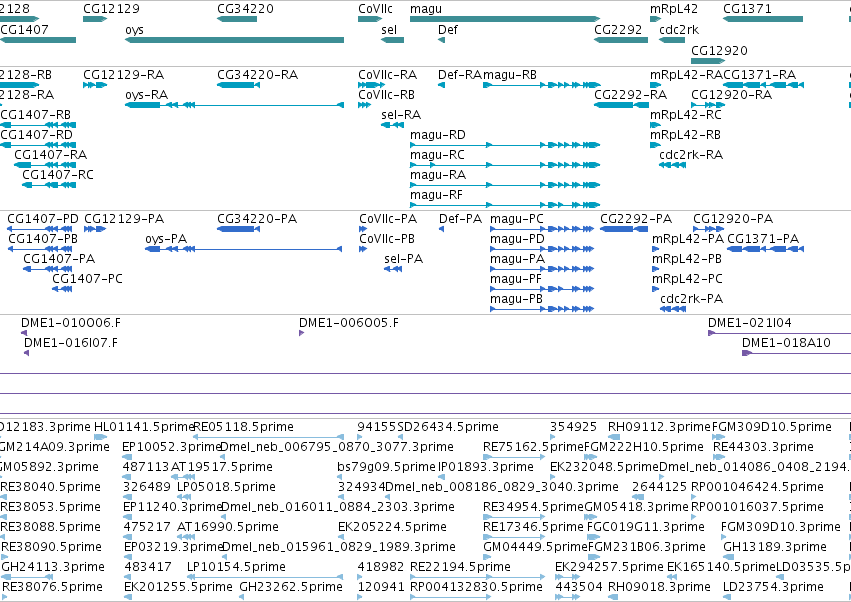
Task: Click the CG1371-PA protein label
Action: 763,239
